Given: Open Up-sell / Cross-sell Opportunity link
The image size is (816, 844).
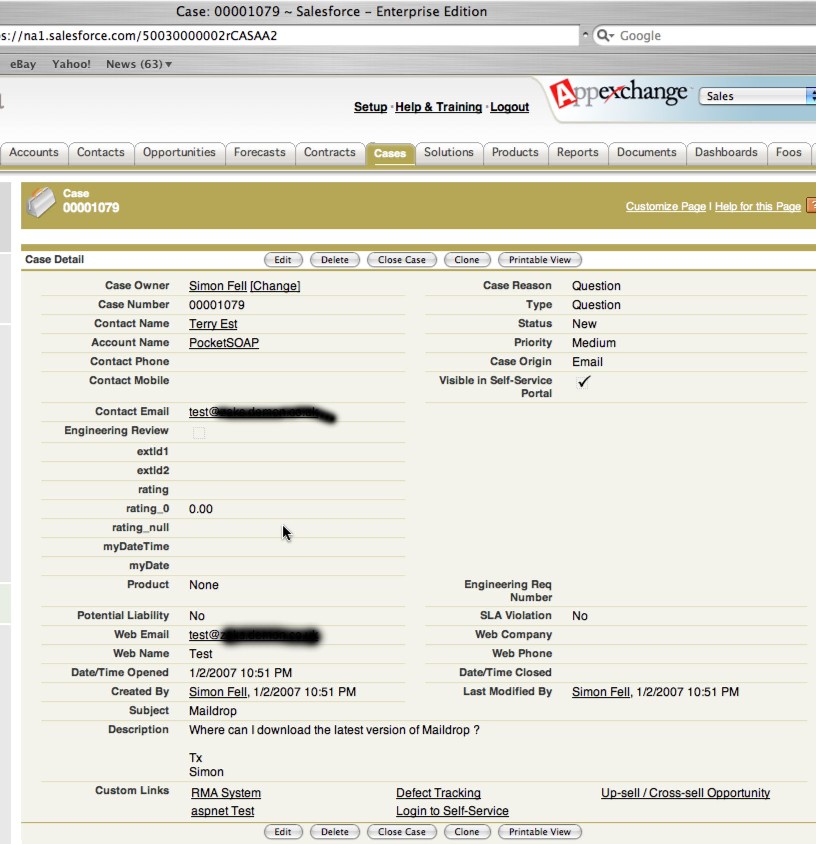Looking at the screenshot, I should pyautogui.click(x=686, y=793).
